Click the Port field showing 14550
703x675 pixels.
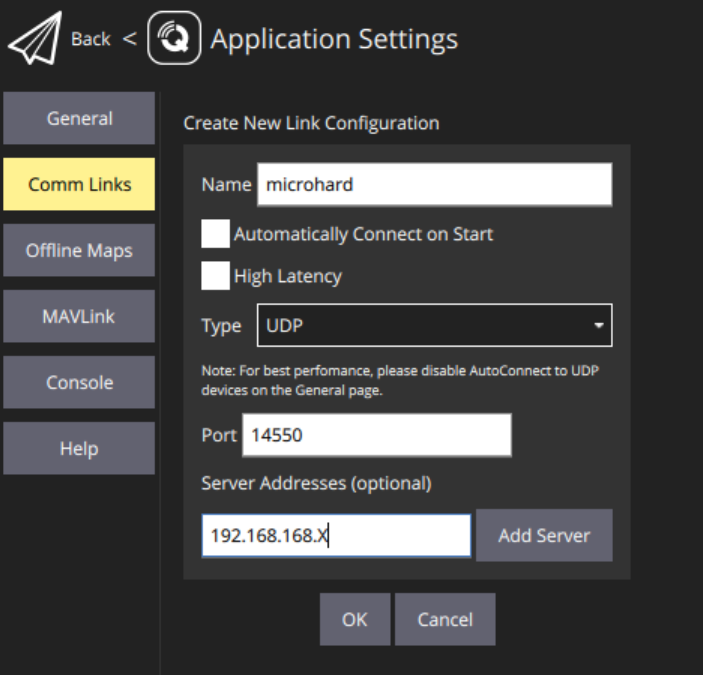coord(376,435)
